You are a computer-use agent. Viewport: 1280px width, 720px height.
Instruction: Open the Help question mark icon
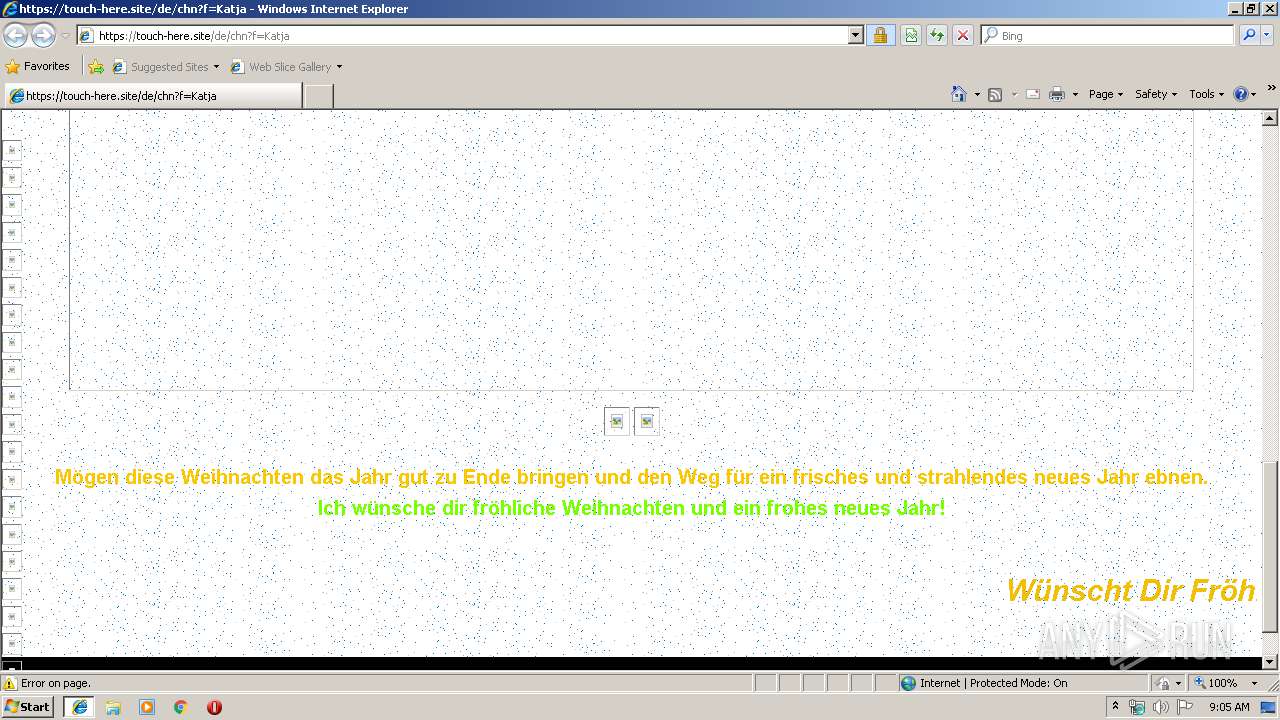1241,94
